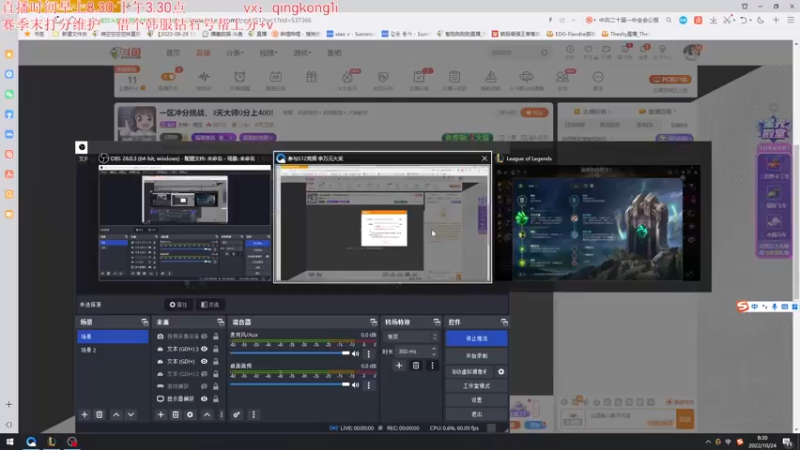The height and width of the screenshot is (450, 800).
Task: Open 鱼吧 in Douyu navigation
Action: 334,53
